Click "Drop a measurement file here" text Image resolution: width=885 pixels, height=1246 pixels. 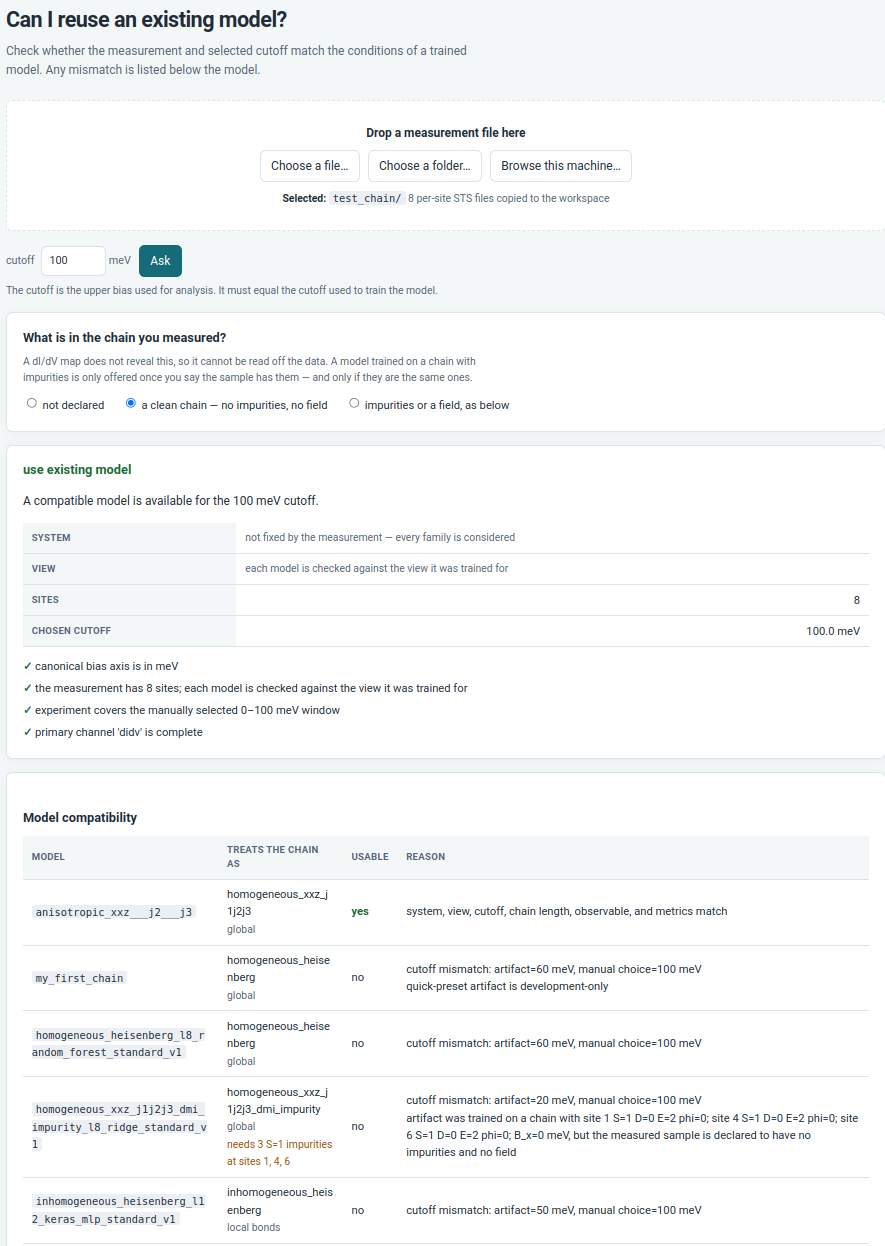(446, 133)
